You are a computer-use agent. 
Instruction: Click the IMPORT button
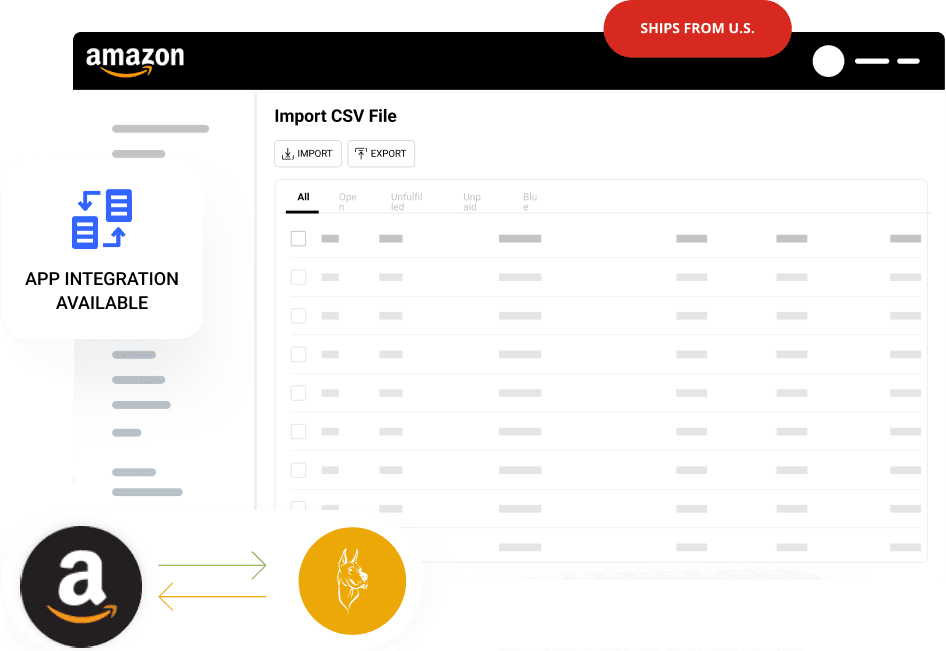point(307,153)
